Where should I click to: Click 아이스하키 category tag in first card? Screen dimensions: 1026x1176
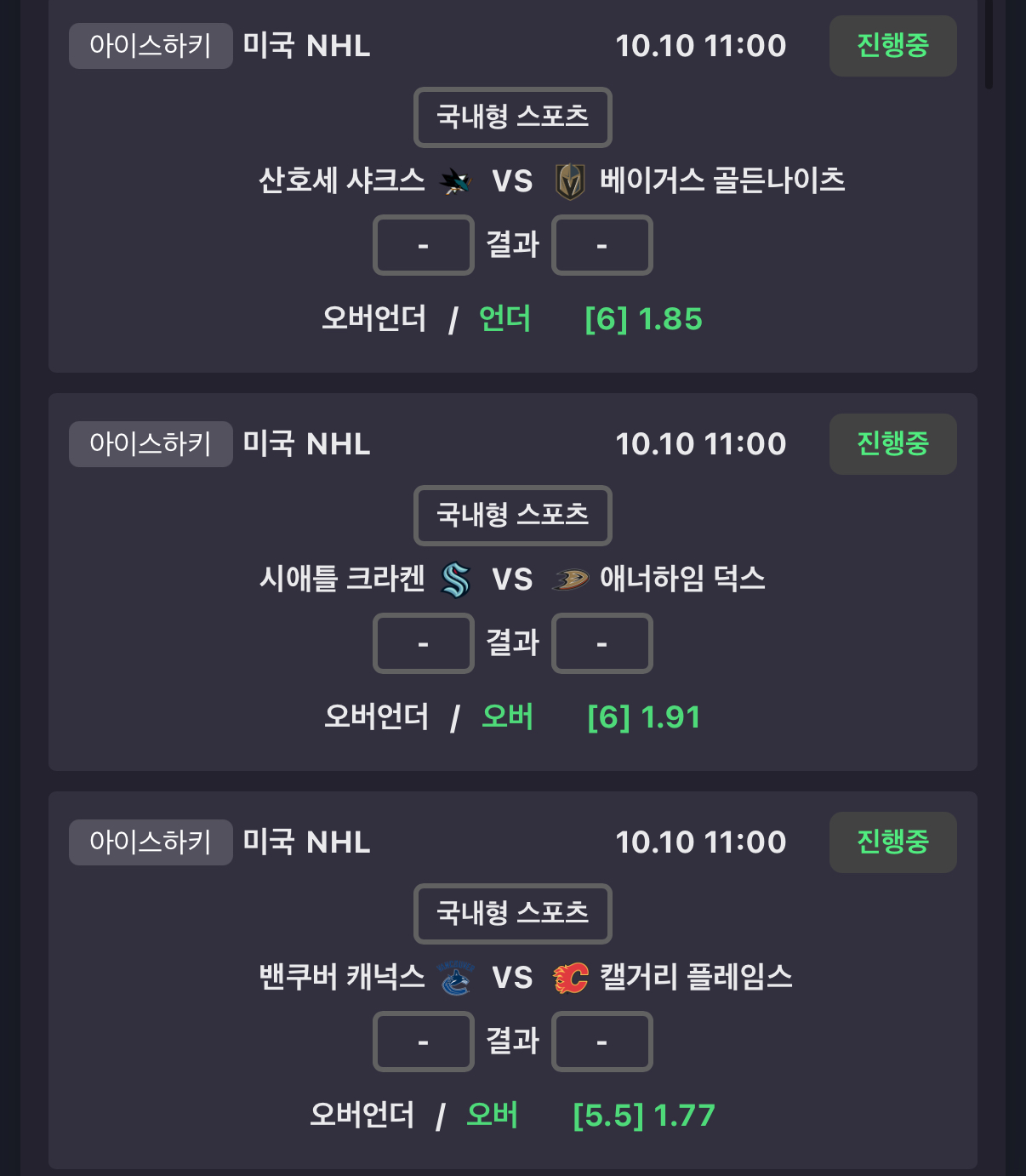point(151,46)
